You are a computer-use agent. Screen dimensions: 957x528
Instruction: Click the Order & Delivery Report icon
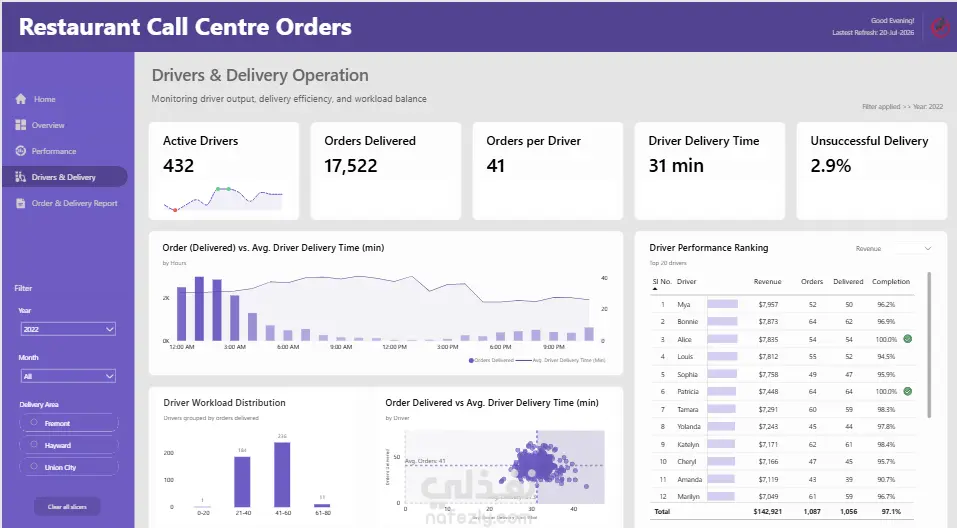click(21, 203)
